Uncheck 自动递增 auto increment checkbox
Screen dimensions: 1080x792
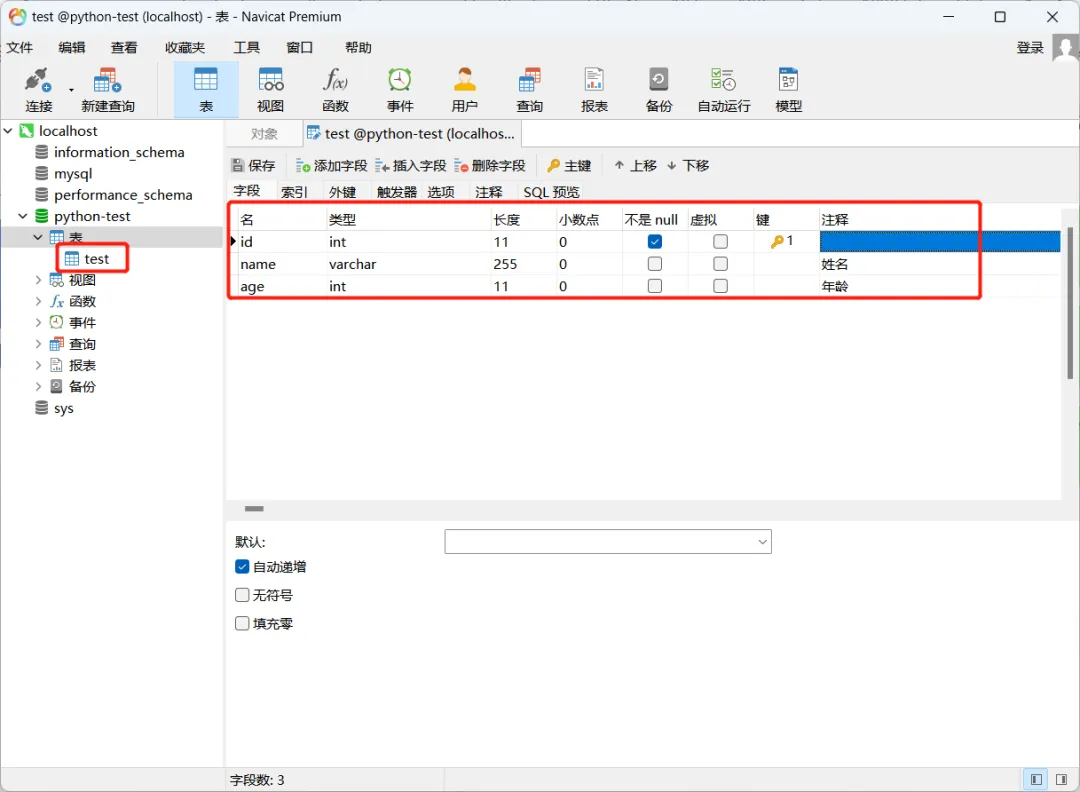[x=242, y=567]
